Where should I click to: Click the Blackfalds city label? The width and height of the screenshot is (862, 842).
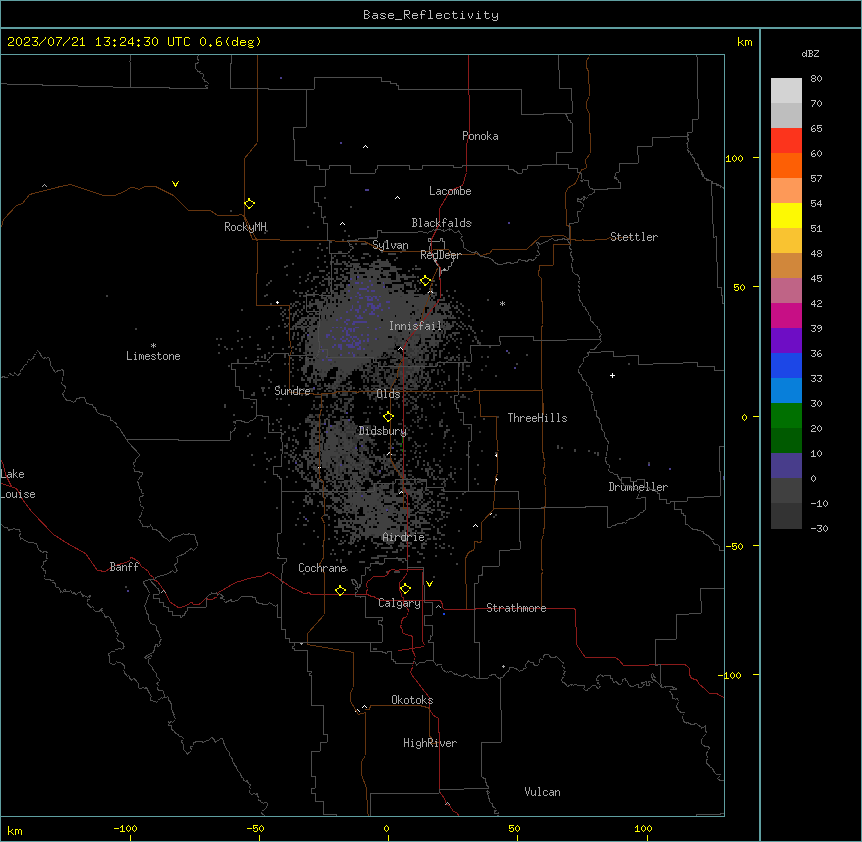coord(441,223)
